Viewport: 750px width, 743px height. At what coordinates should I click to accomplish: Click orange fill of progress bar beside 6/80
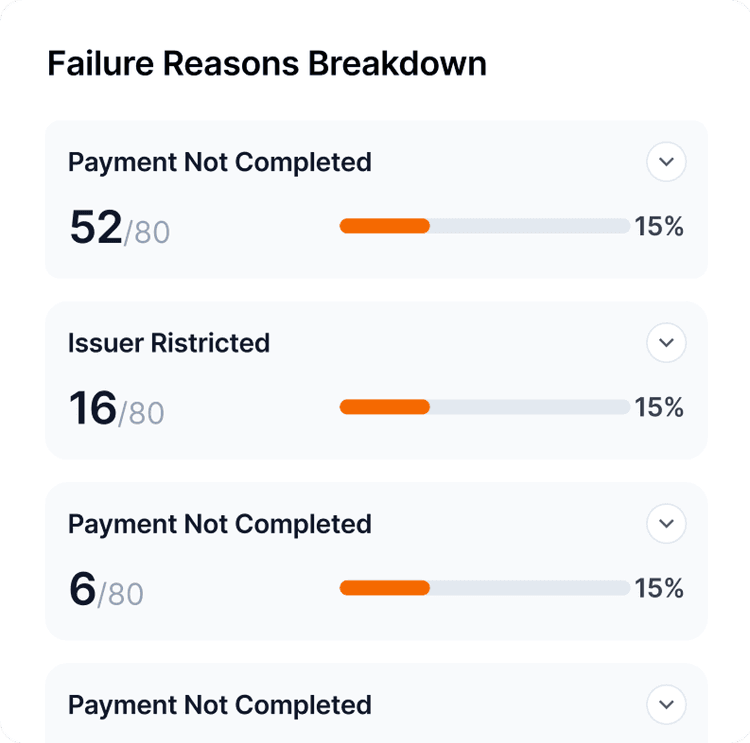tap(385, 588)
